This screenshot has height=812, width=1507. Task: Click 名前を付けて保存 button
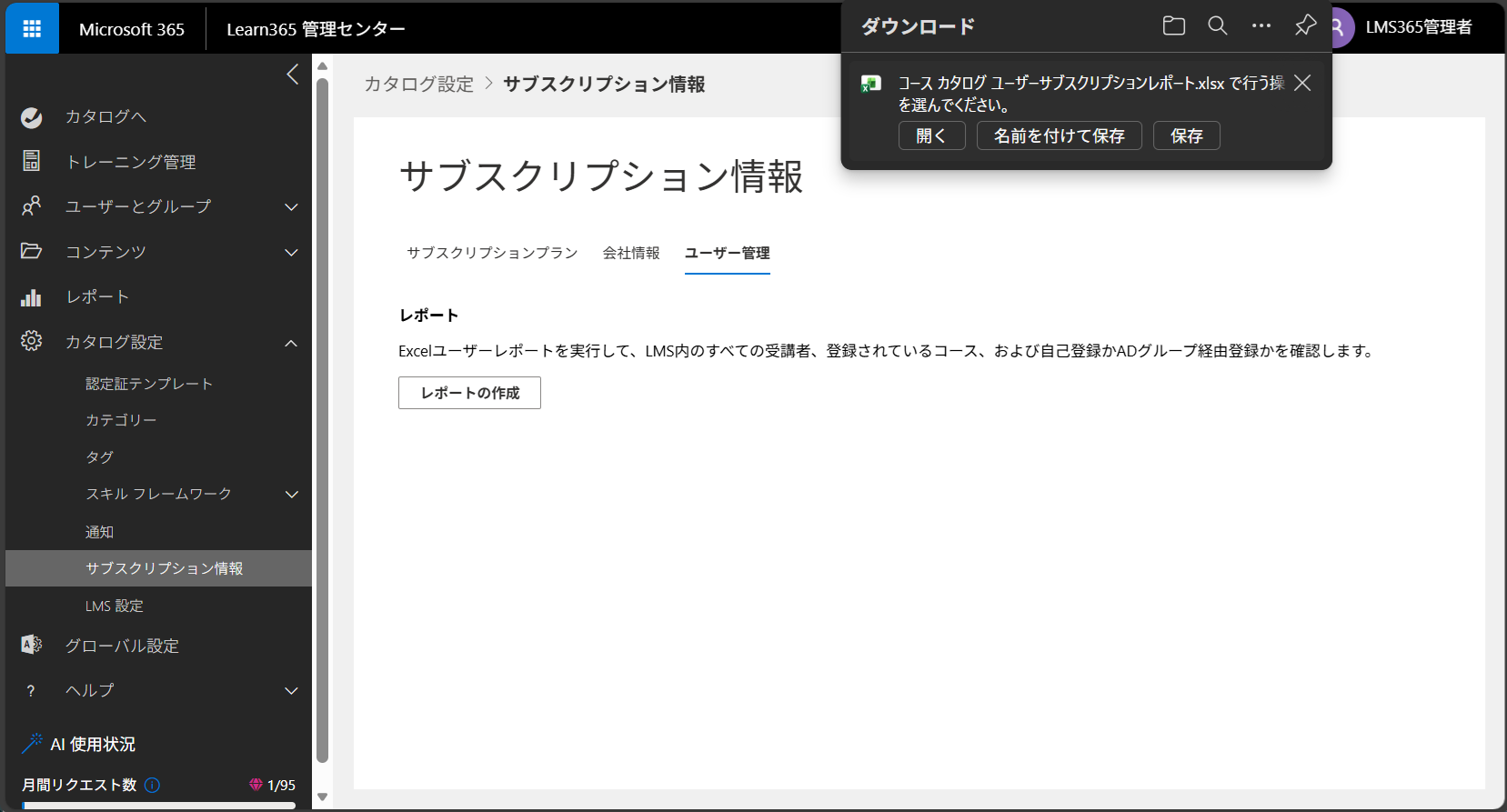(1059, 135)
